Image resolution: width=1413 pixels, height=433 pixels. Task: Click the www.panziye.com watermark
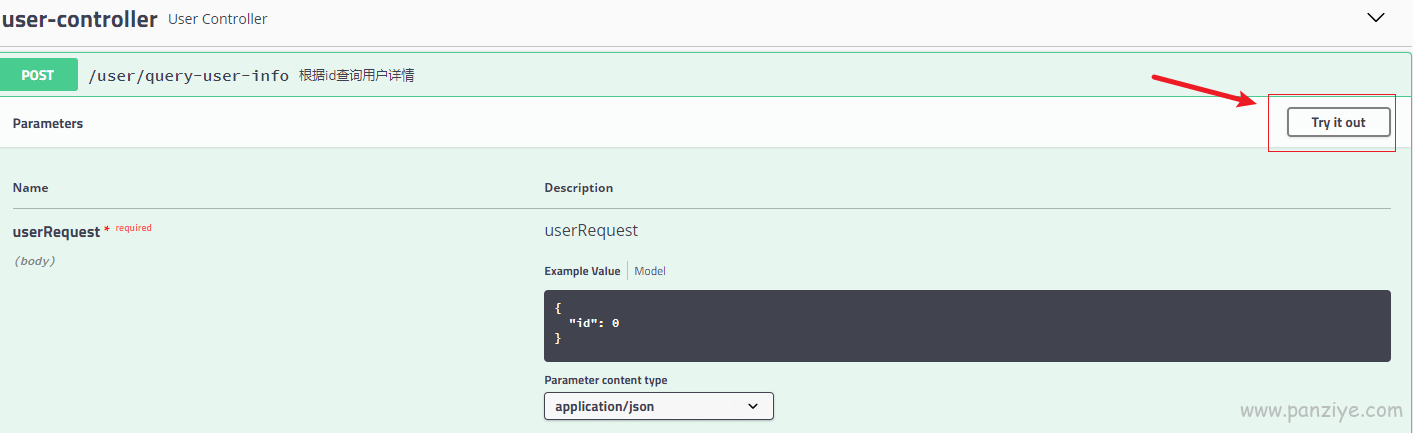[1321, 410]
